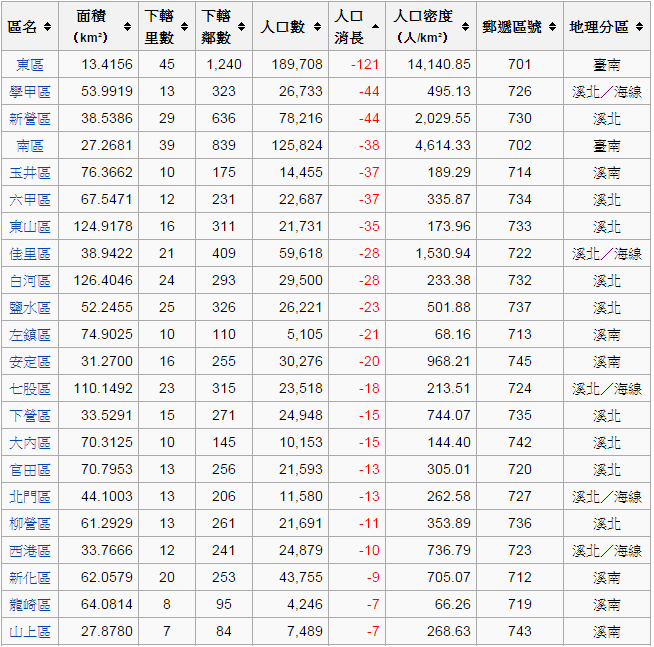Sort table by 區名 column arrows
This screenshot has width=654, height=647.
[48, 27]
